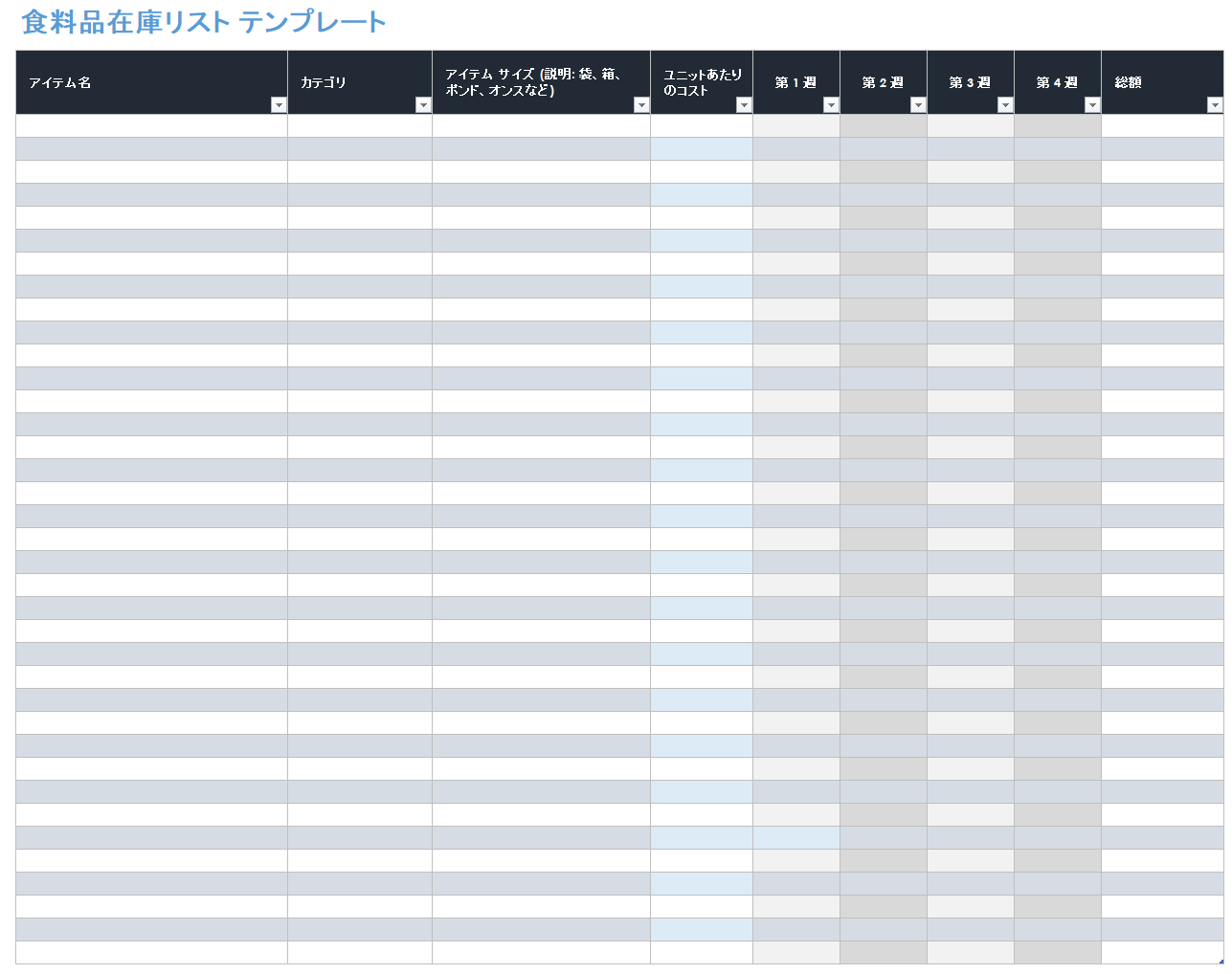Viewport: 1232px width, 974px height.
Task: Click the アイテム名 header label
Action: (60, 83)
